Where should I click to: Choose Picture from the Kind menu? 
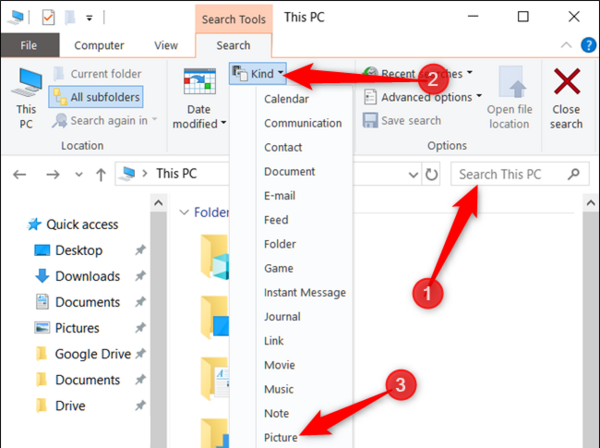(280, 437)
